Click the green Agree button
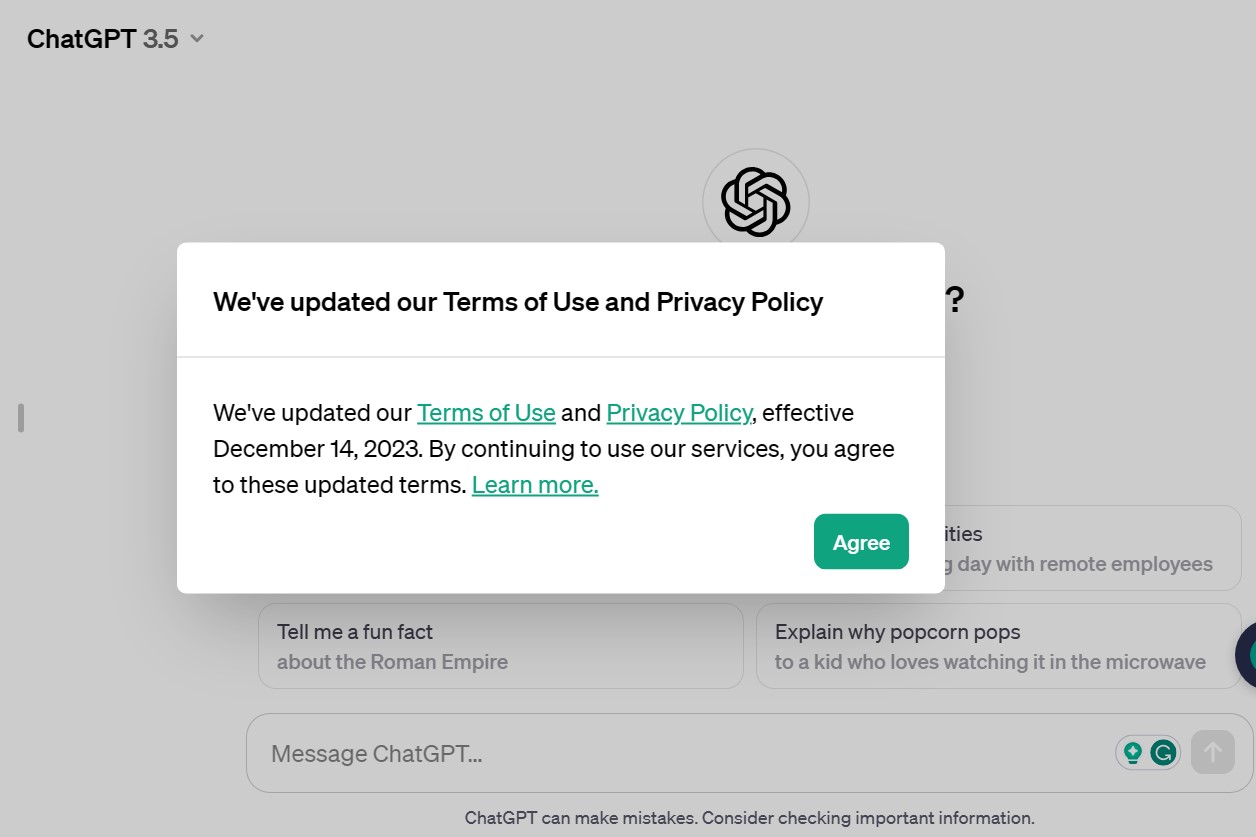The image size is (1256, 837). coord(861,542)
